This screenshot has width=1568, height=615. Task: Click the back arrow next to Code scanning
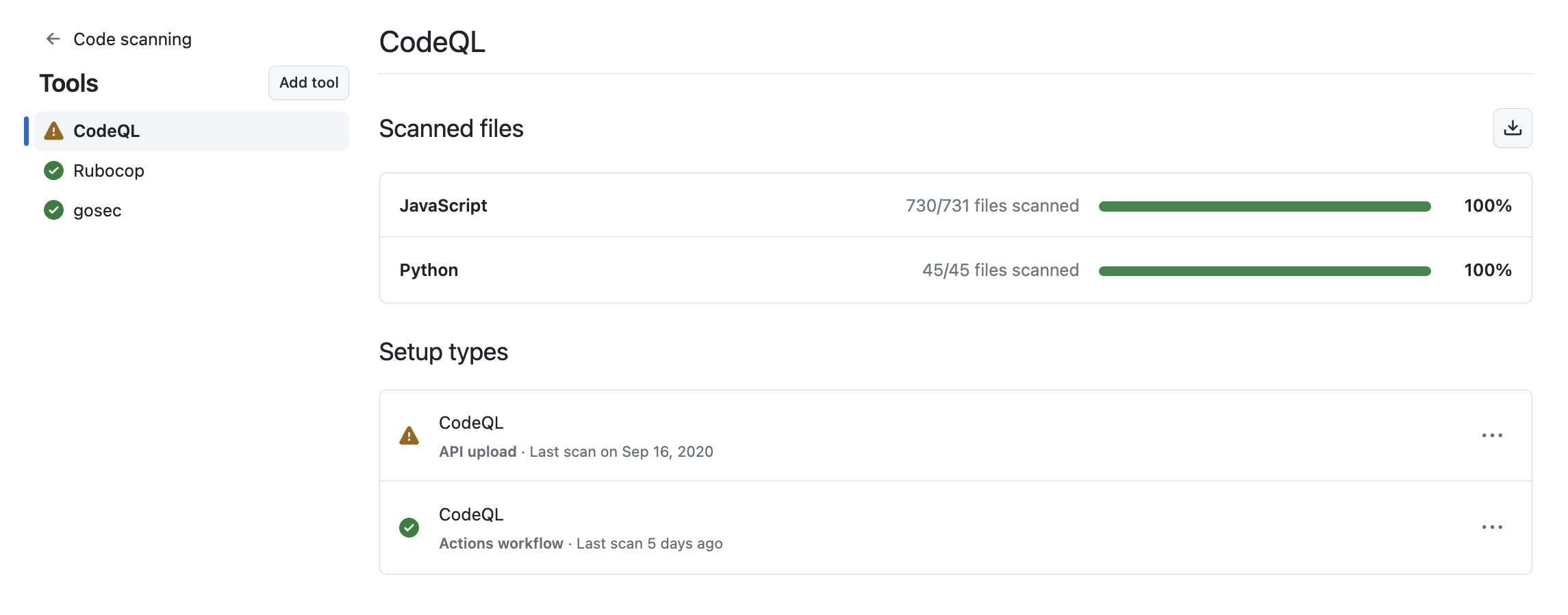[x=52, y=38]
